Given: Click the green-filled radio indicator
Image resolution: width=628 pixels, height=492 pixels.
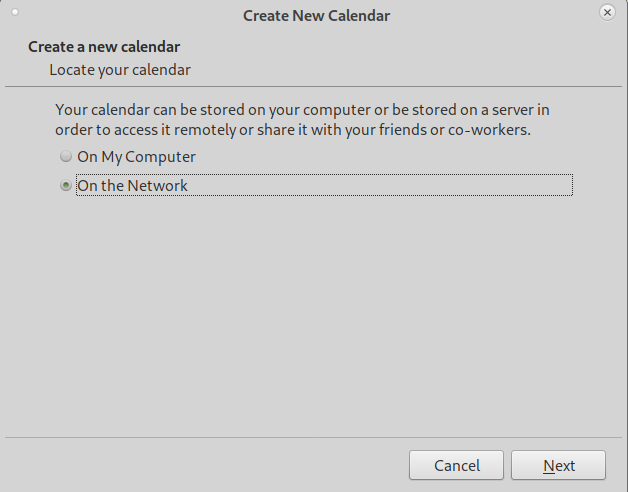Looking at the screenshot, I should pyautogui.click(x=66, y=185).
